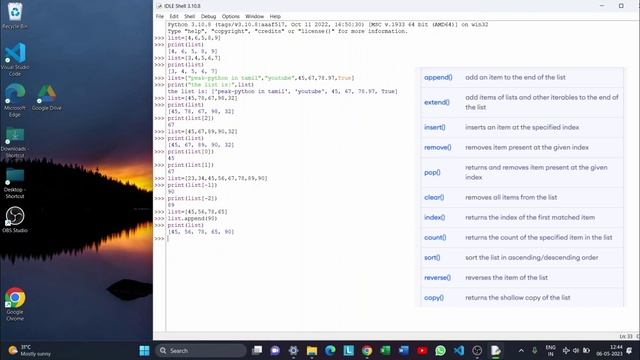Click the remove() method link

click(x=438, y=147)
